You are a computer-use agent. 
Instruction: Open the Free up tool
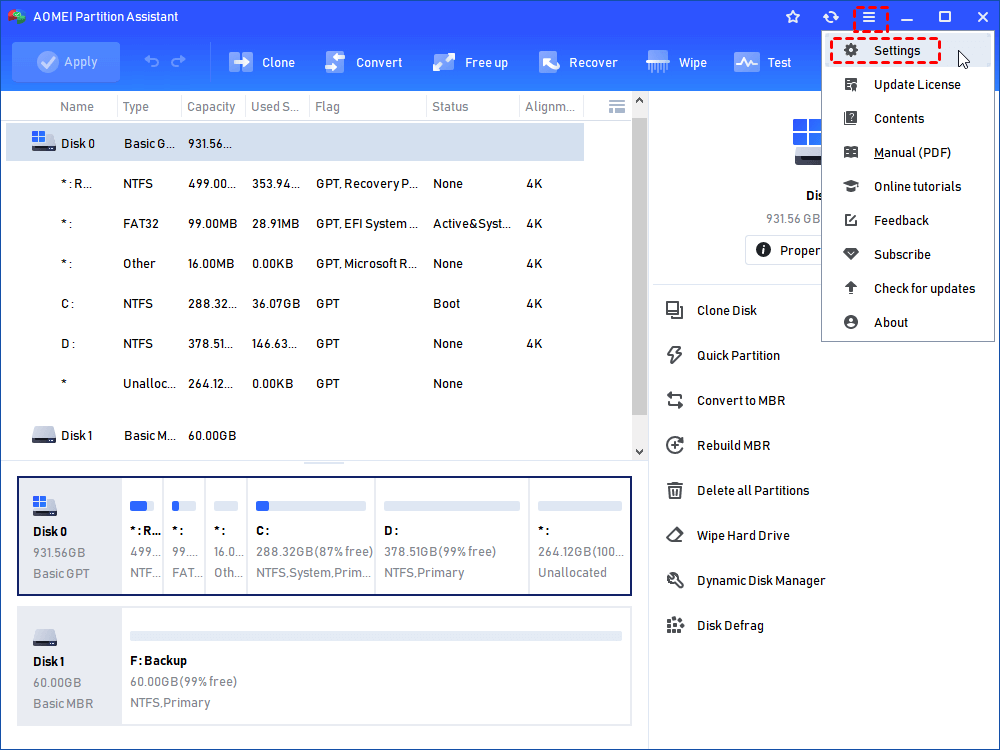click(470, 62)
